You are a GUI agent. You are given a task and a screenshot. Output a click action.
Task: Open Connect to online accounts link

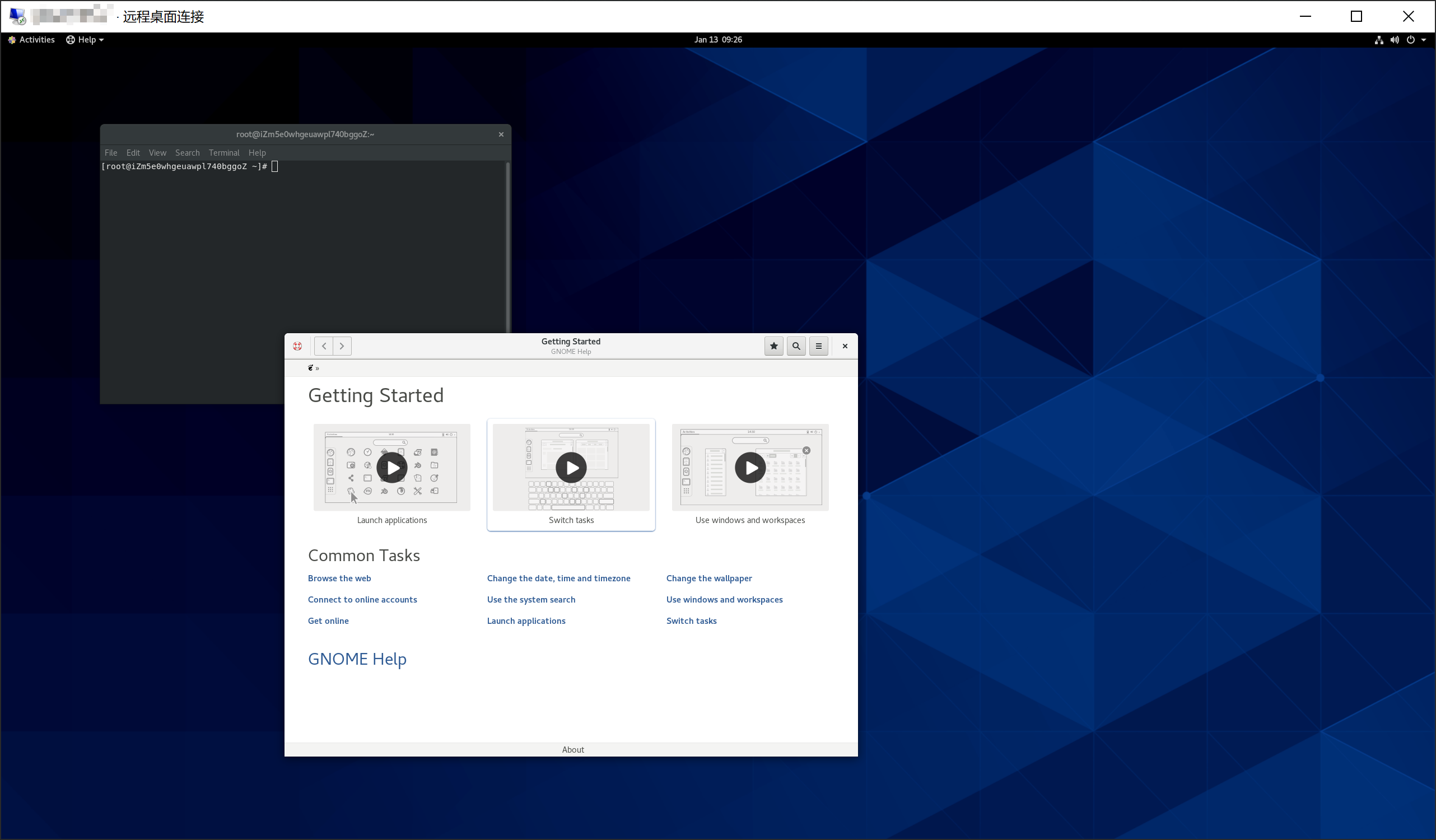click(362, 600)
